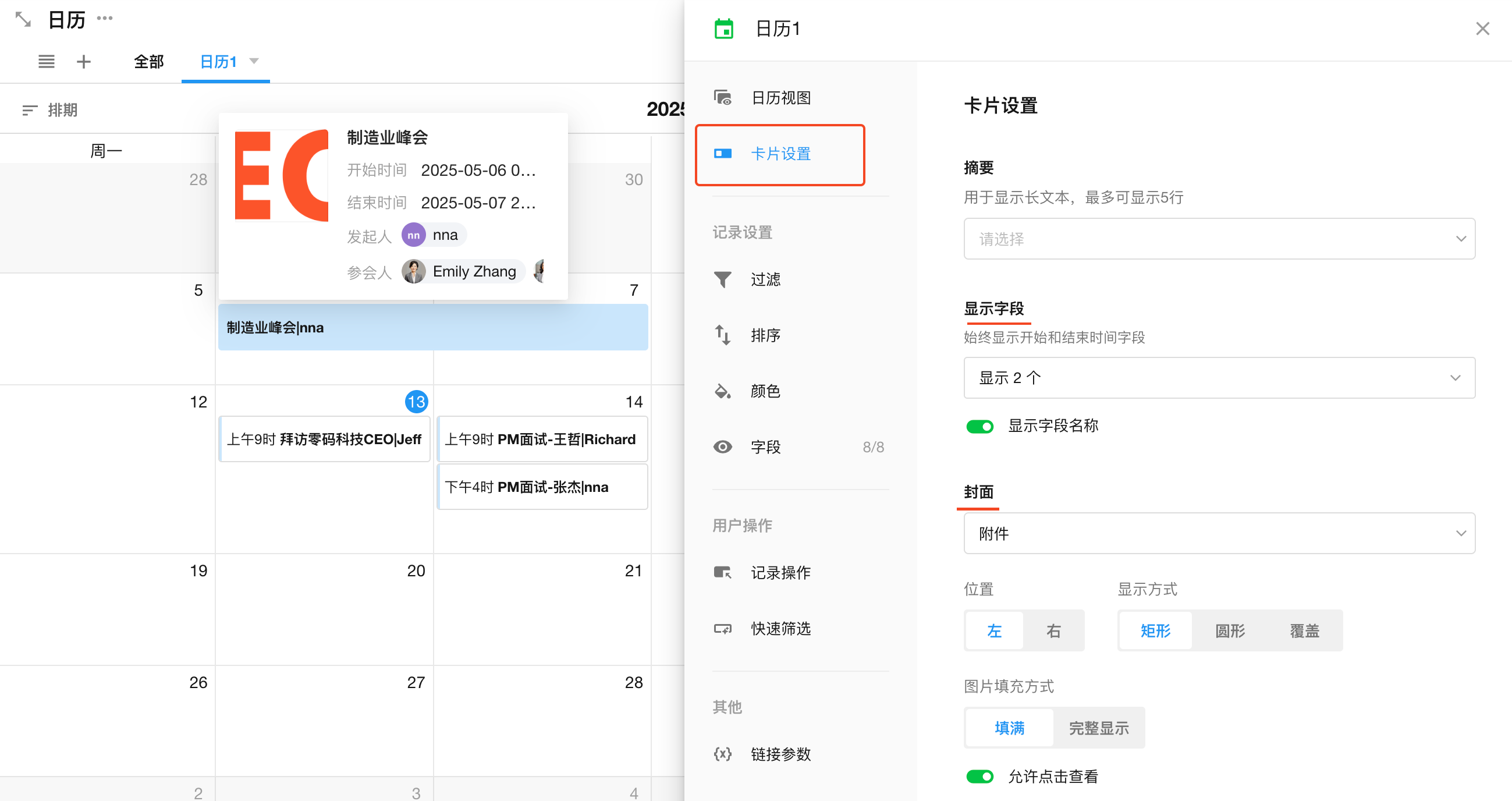Toggle 允许点击查看 switch
The image size is (1512, 801).
(979, 777)
